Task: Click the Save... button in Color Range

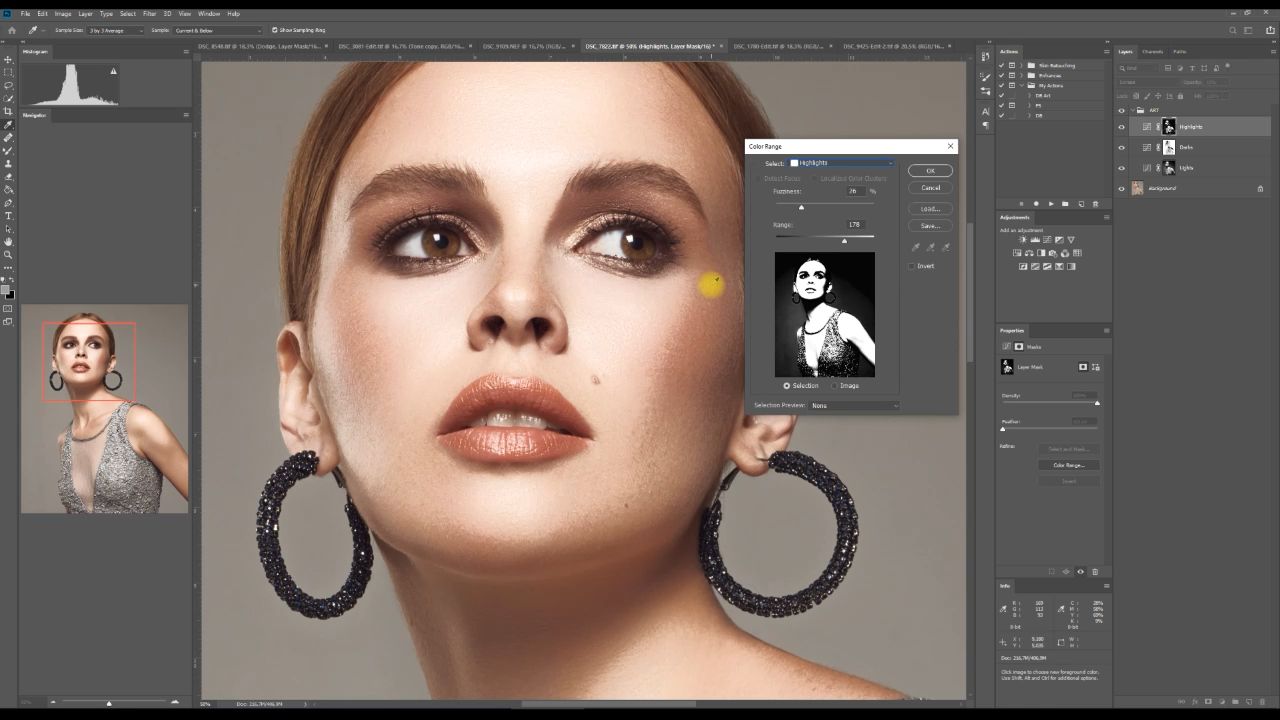Action: (x=930, y=226)
